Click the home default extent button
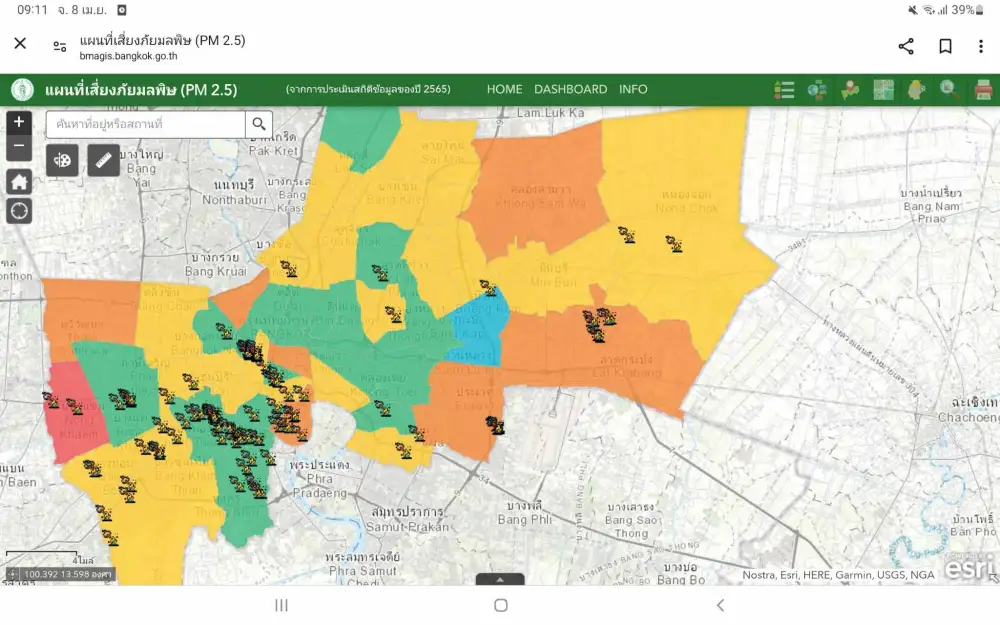Viewport: 1000px width, 625px height. point(19,181)
